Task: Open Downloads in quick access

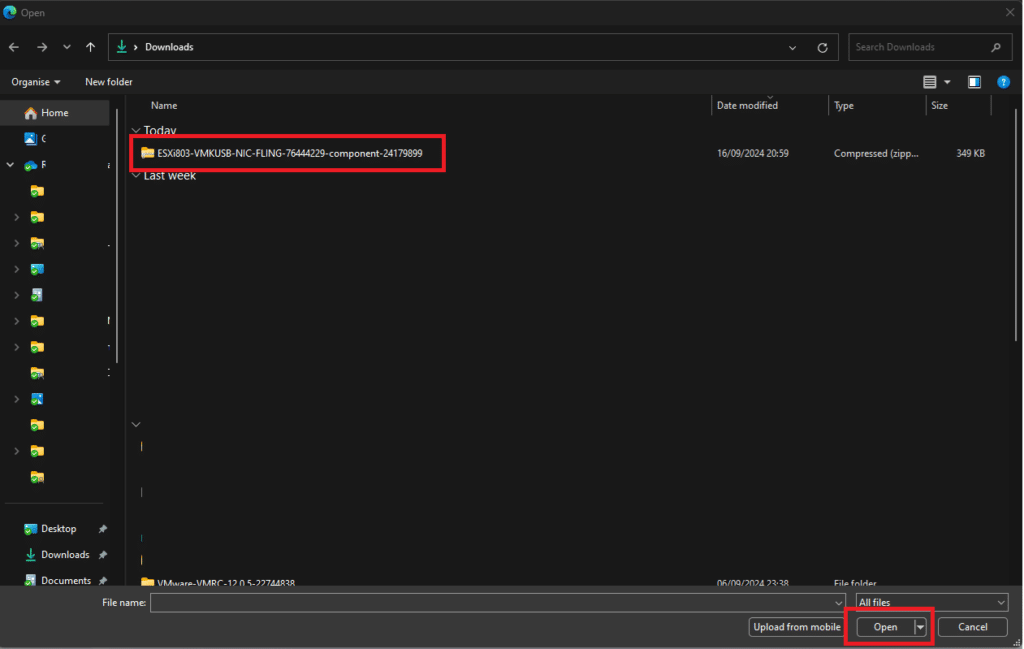Action: point(65,554)
